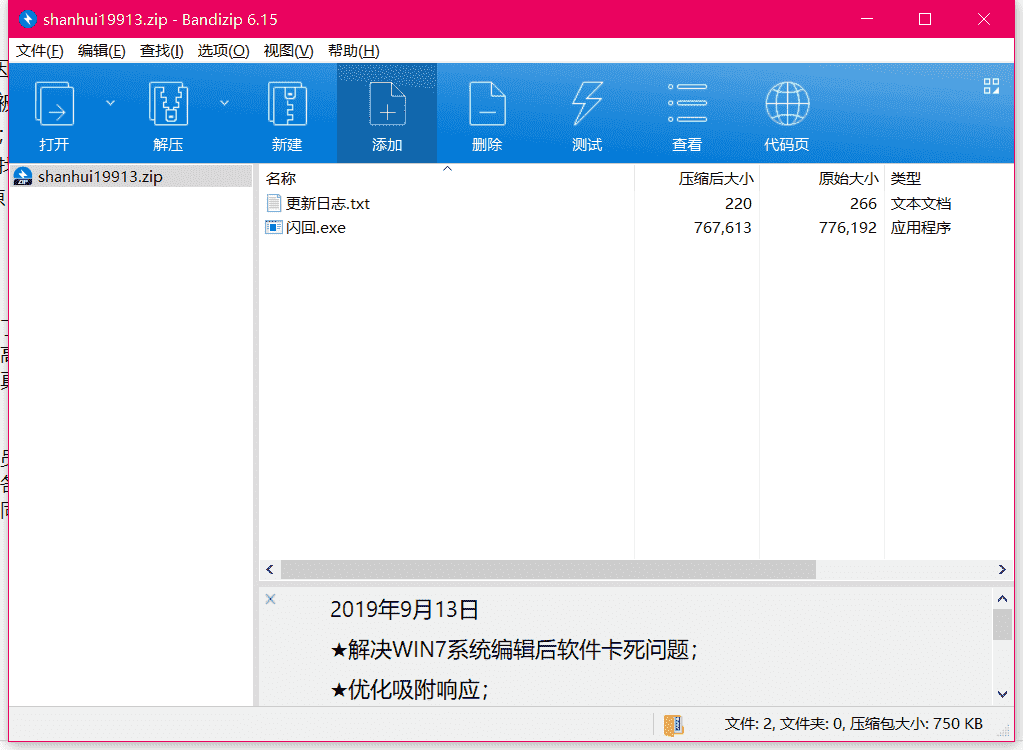
Task: Select the file 更新日志.txt
Action: pyautogui.click(x=328, y=203)
